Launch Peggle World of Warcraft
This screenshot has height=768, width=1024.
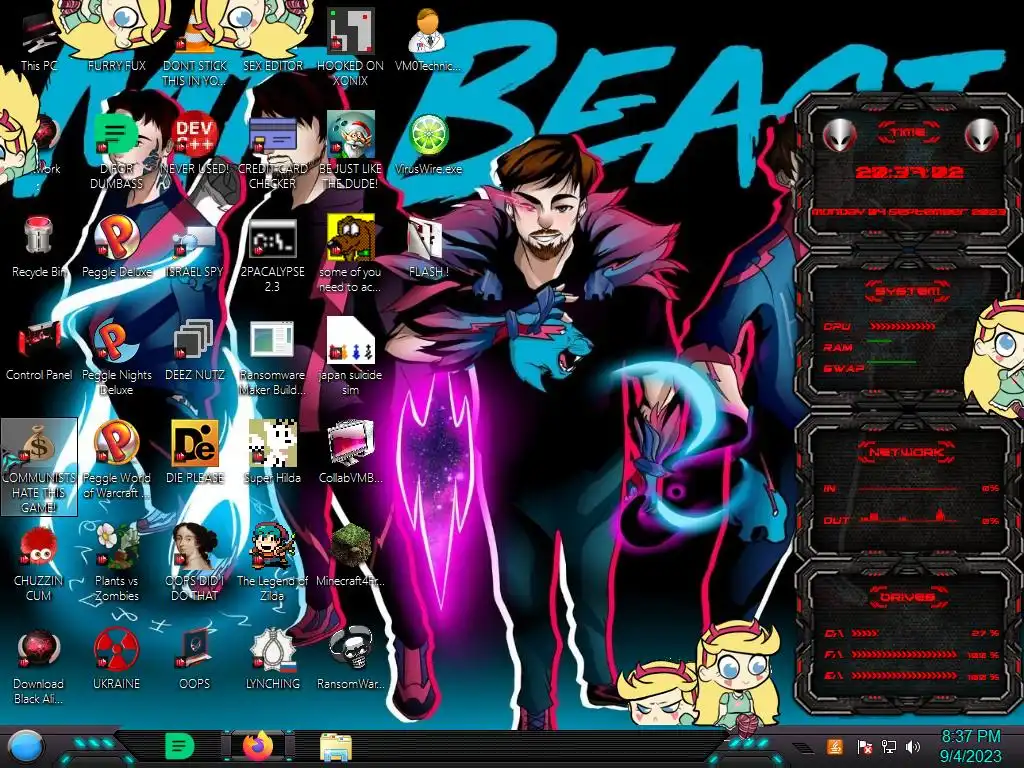pyautogui.click(x=116, y=460)
